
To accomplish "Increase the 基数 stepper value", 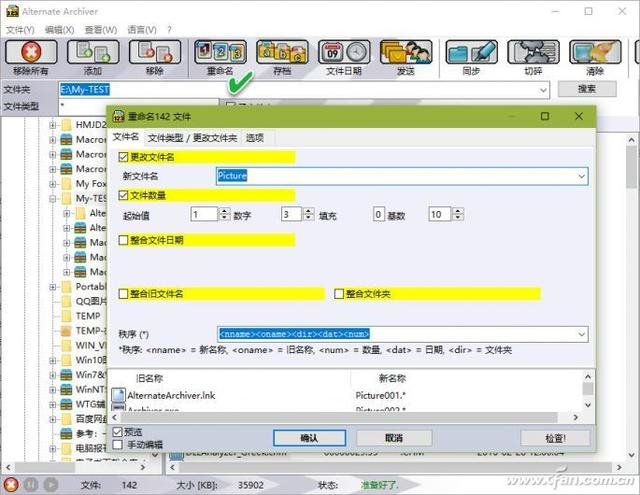I will (458, 211).
